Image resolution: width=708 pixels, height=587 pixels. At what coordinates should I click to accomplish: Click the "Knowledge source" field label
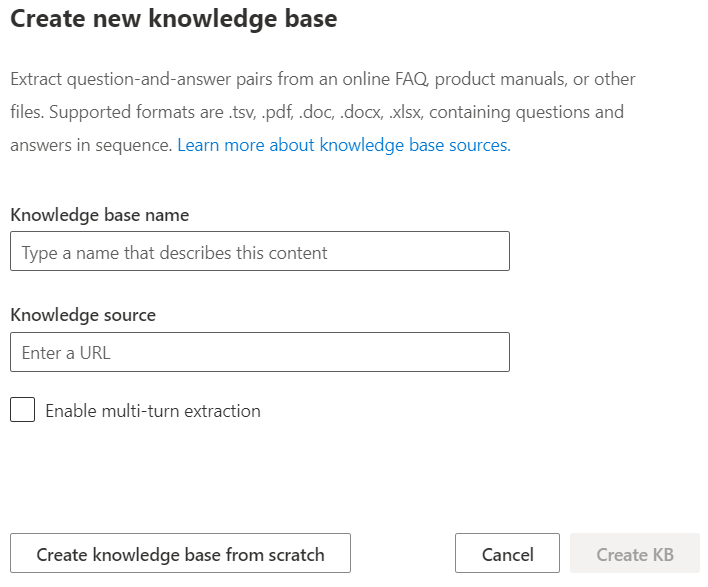tap(83, 315)
